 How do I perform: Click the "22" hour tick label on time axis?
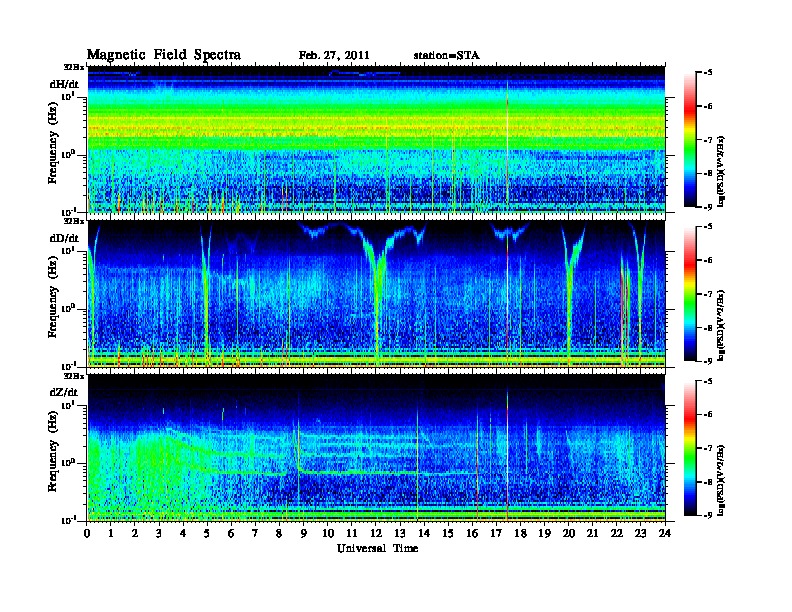[617, 533]
